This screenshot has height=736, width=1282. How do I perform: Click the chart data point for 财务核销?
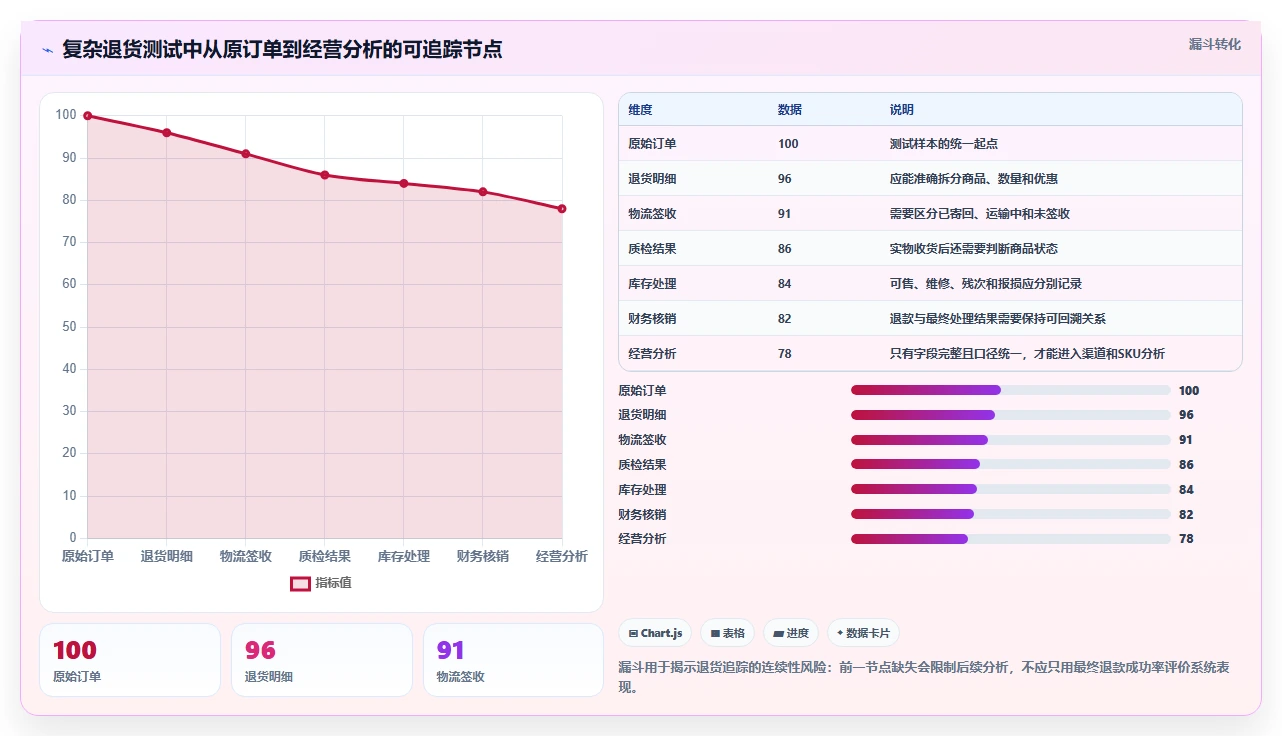coord(483,192)
